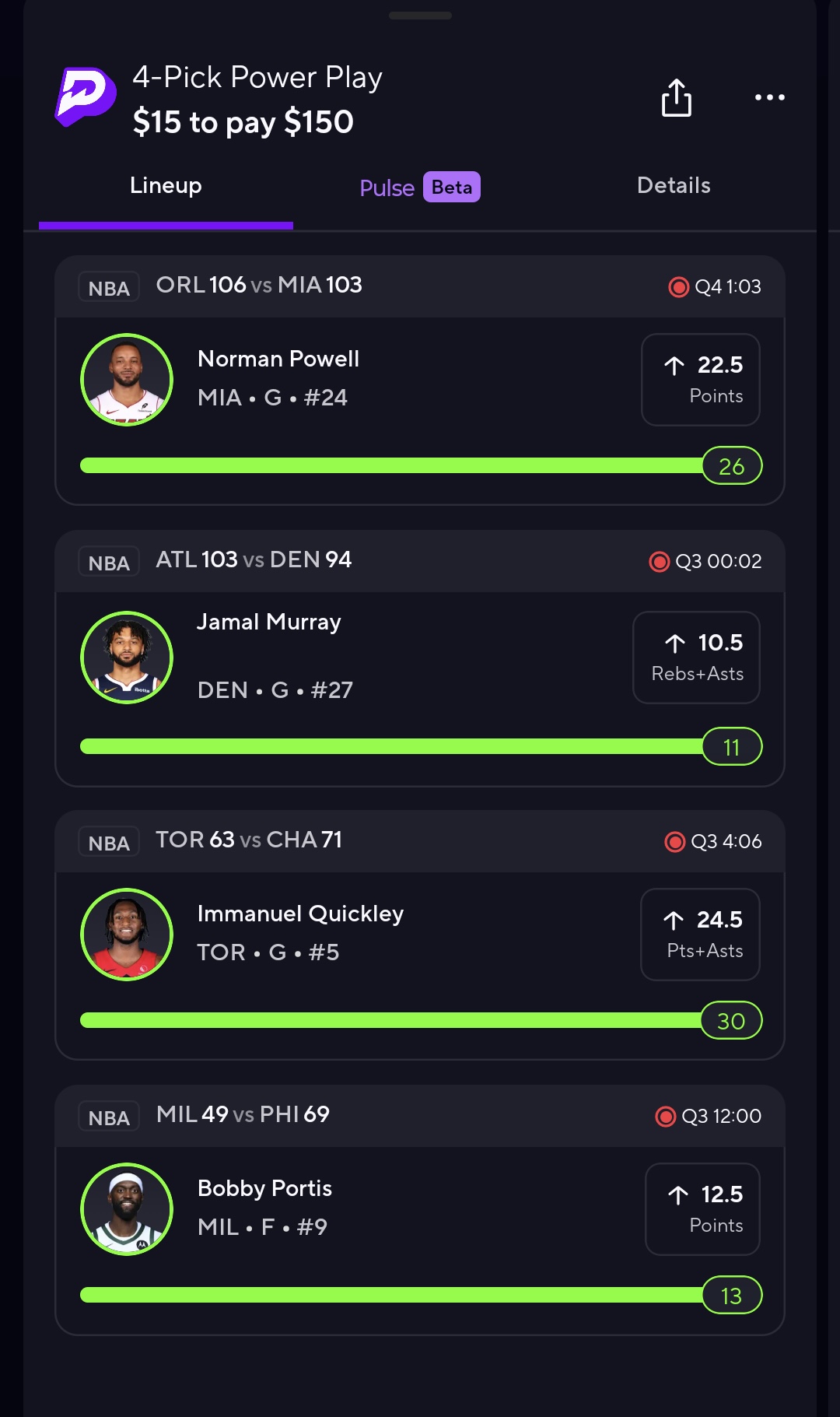Tap the drag handle at the top of the sheet
This screenshot has height=1417, width=840.
point(420,16)
